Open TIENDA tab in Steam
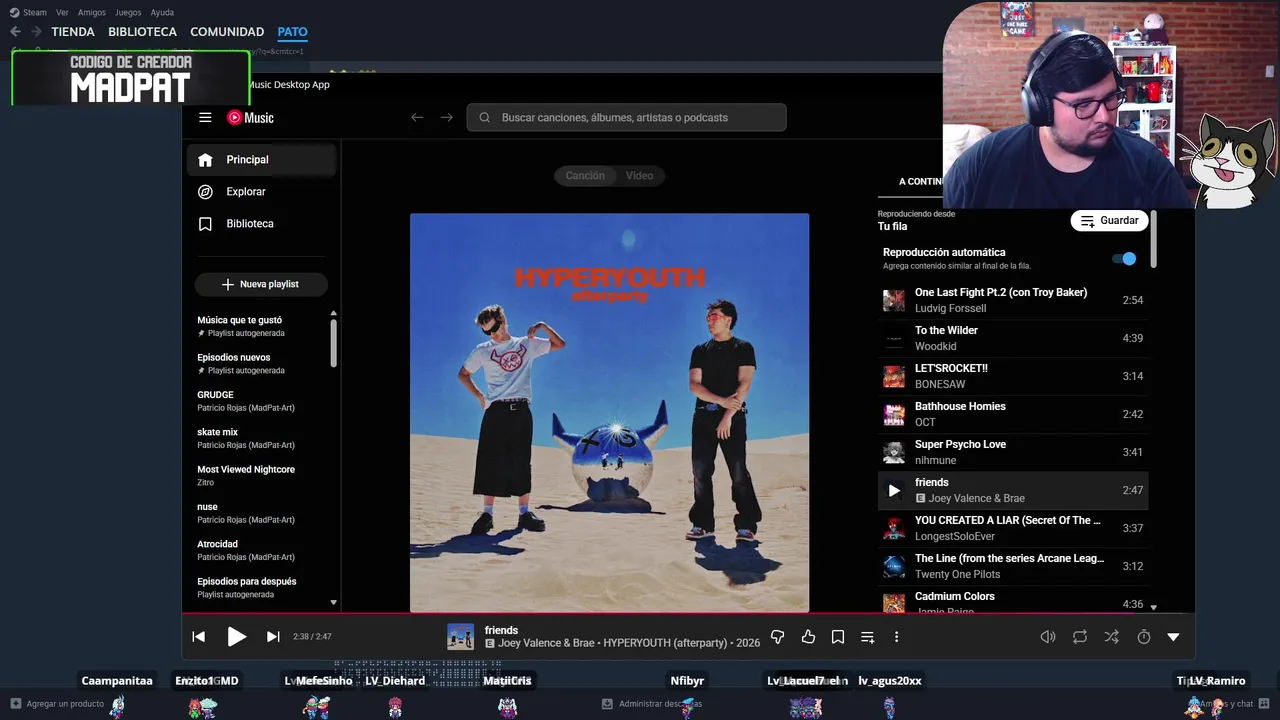This screenshot has width=1280, height=720. [x=73, y=32]
